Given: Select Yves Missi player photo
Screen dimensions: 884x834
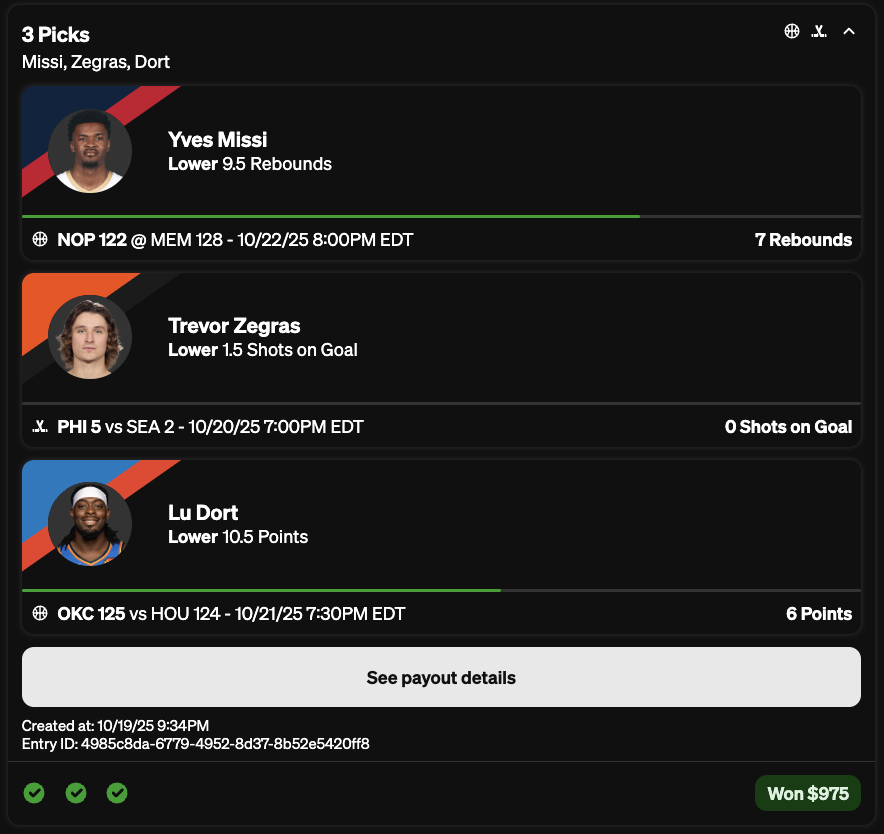Looking at the screenshot, I should [x=90, y=151].
